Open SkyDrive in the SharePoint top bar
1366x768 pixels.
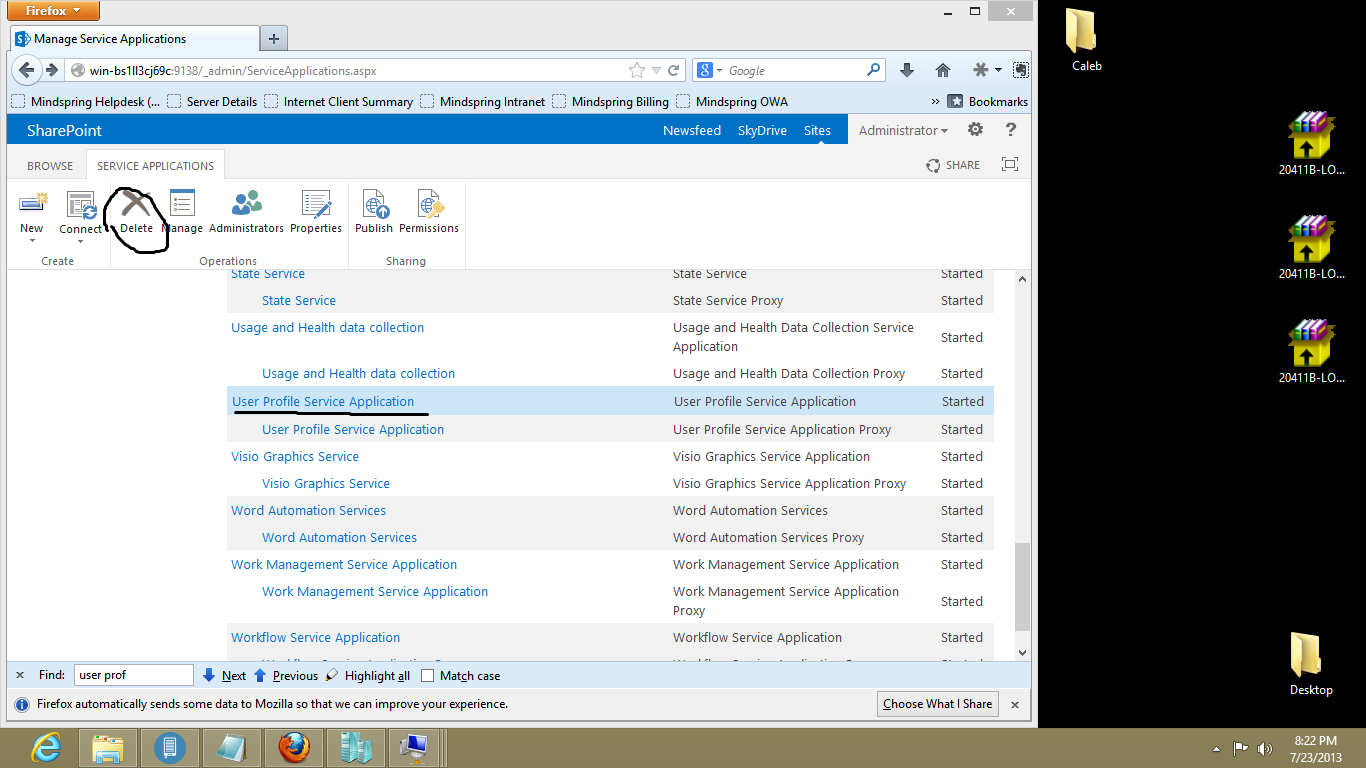coord(762,130)
